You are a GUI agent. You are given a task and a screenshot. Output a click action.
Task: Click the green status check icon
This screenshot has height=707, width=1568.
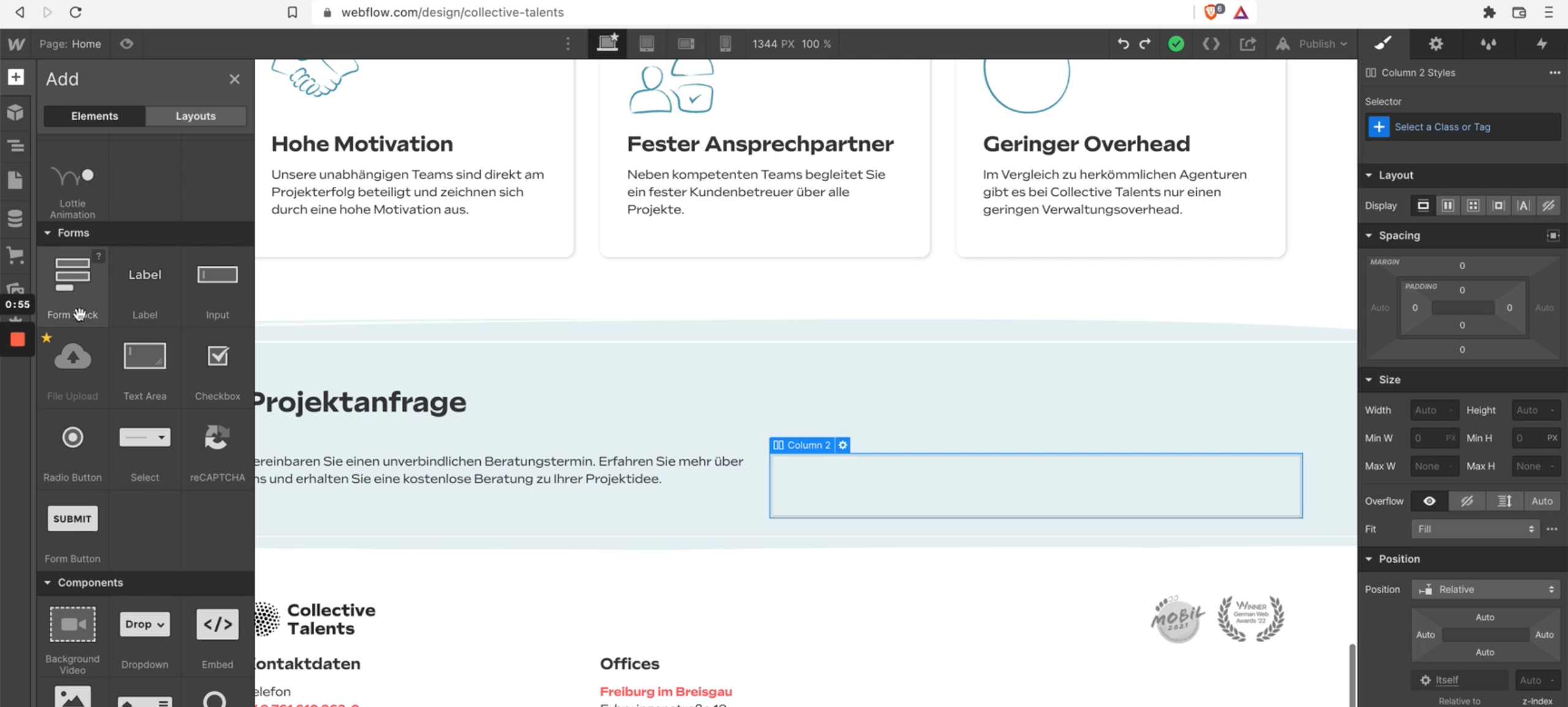click(x=1175, y=43)
